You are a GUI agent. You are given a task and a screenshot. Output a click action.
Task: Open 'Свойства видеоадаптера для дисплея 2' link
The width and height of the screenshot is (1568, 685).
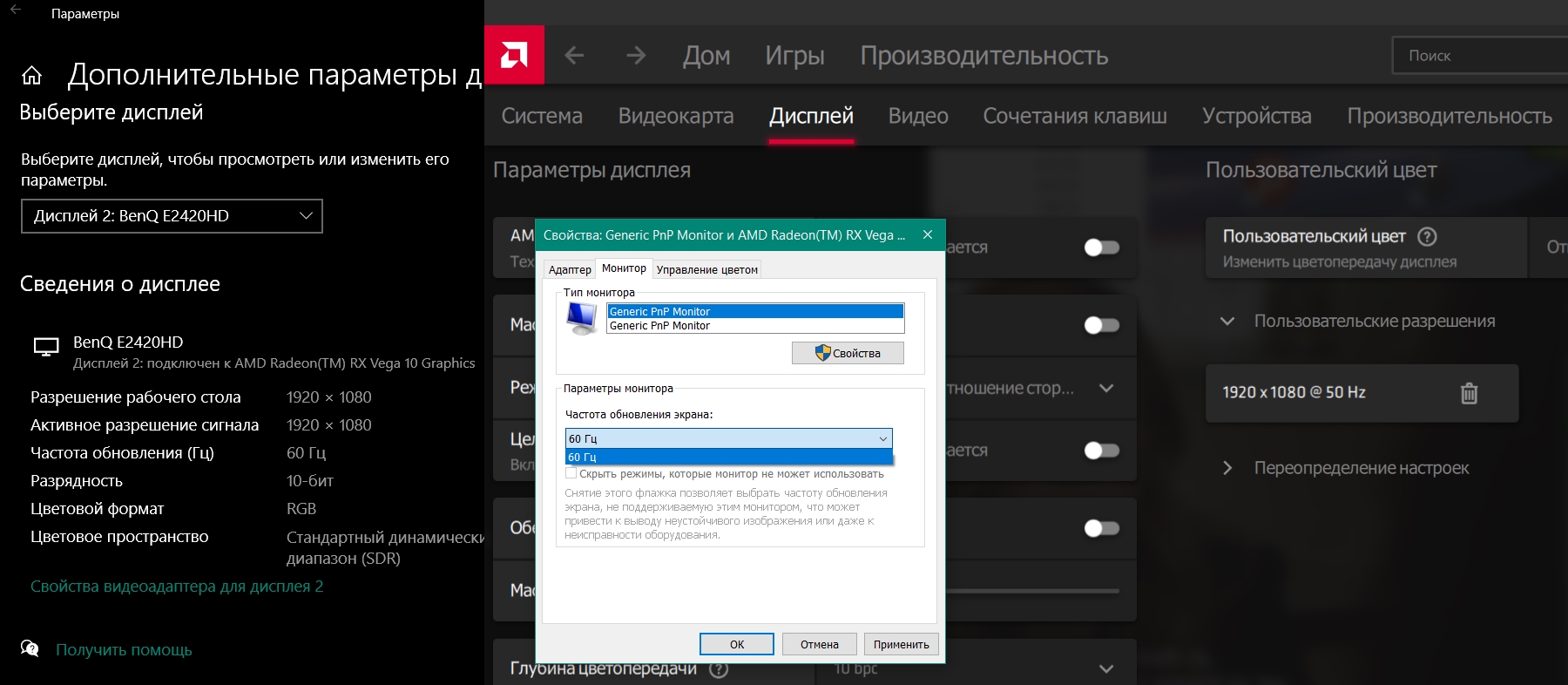pyautogui.click(x=177, y=587)
